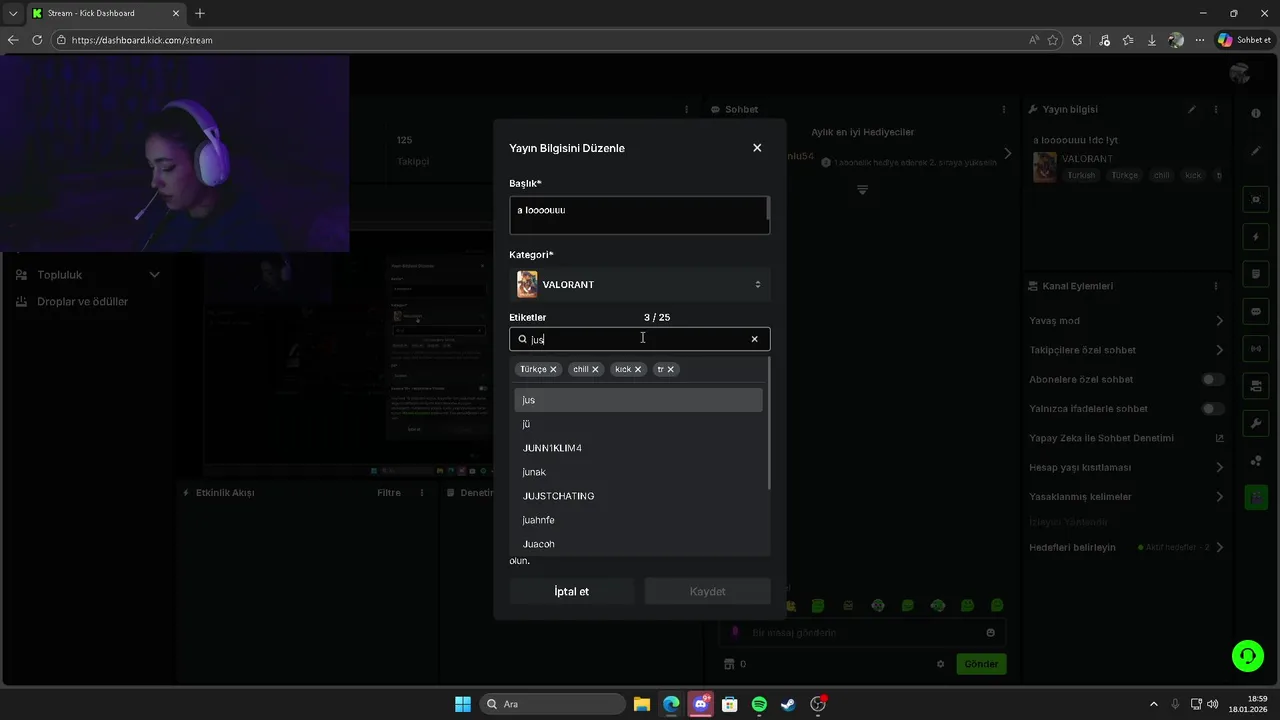Close the Yayın Bilgisini Düzenle dialog

(757, 148)
